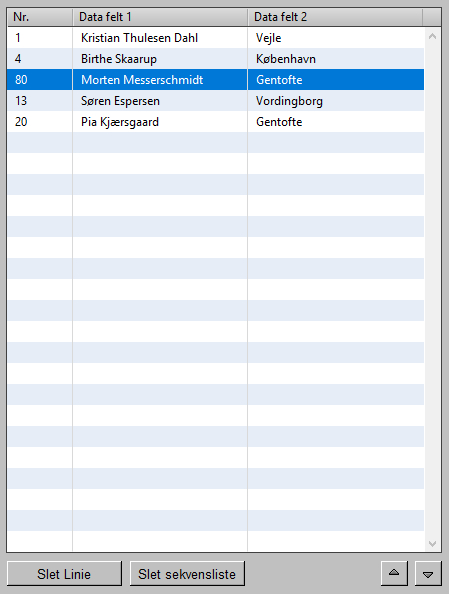Select the Kristian Thulesen Dahl row
Image resolution: width=449 pixels, height=594 pixels.
coord(216,38)
